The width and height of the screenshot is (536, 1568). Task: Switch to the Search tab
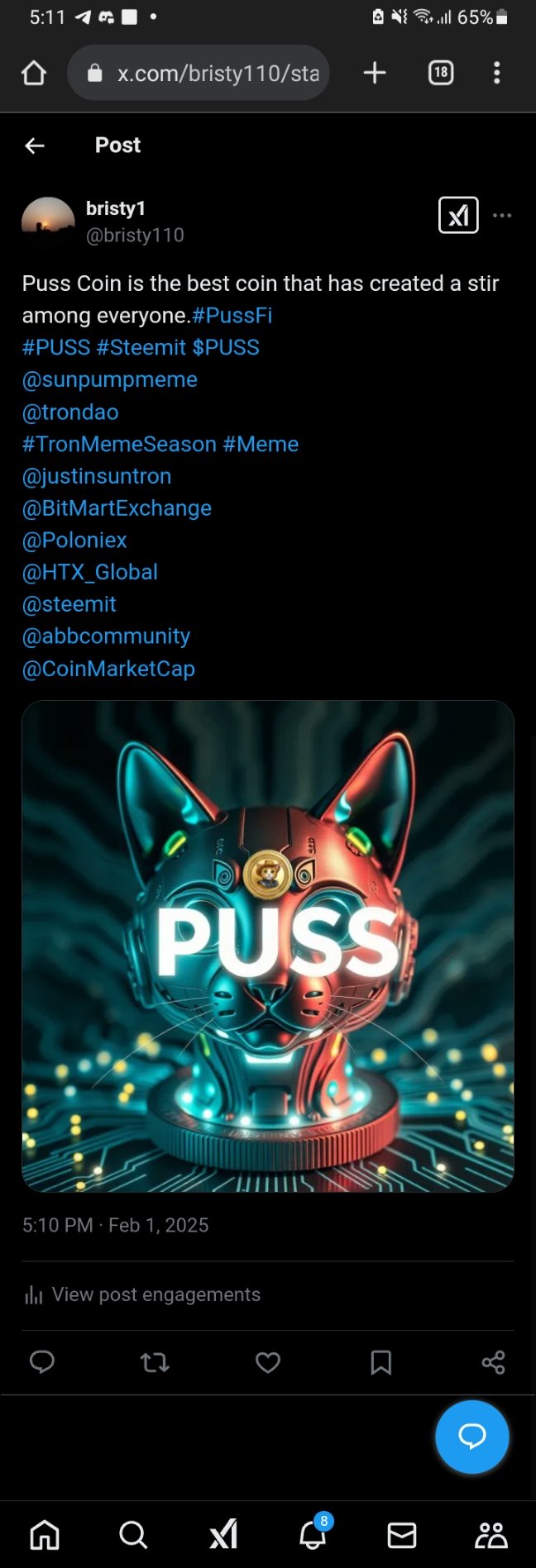tap(133, 1535)
